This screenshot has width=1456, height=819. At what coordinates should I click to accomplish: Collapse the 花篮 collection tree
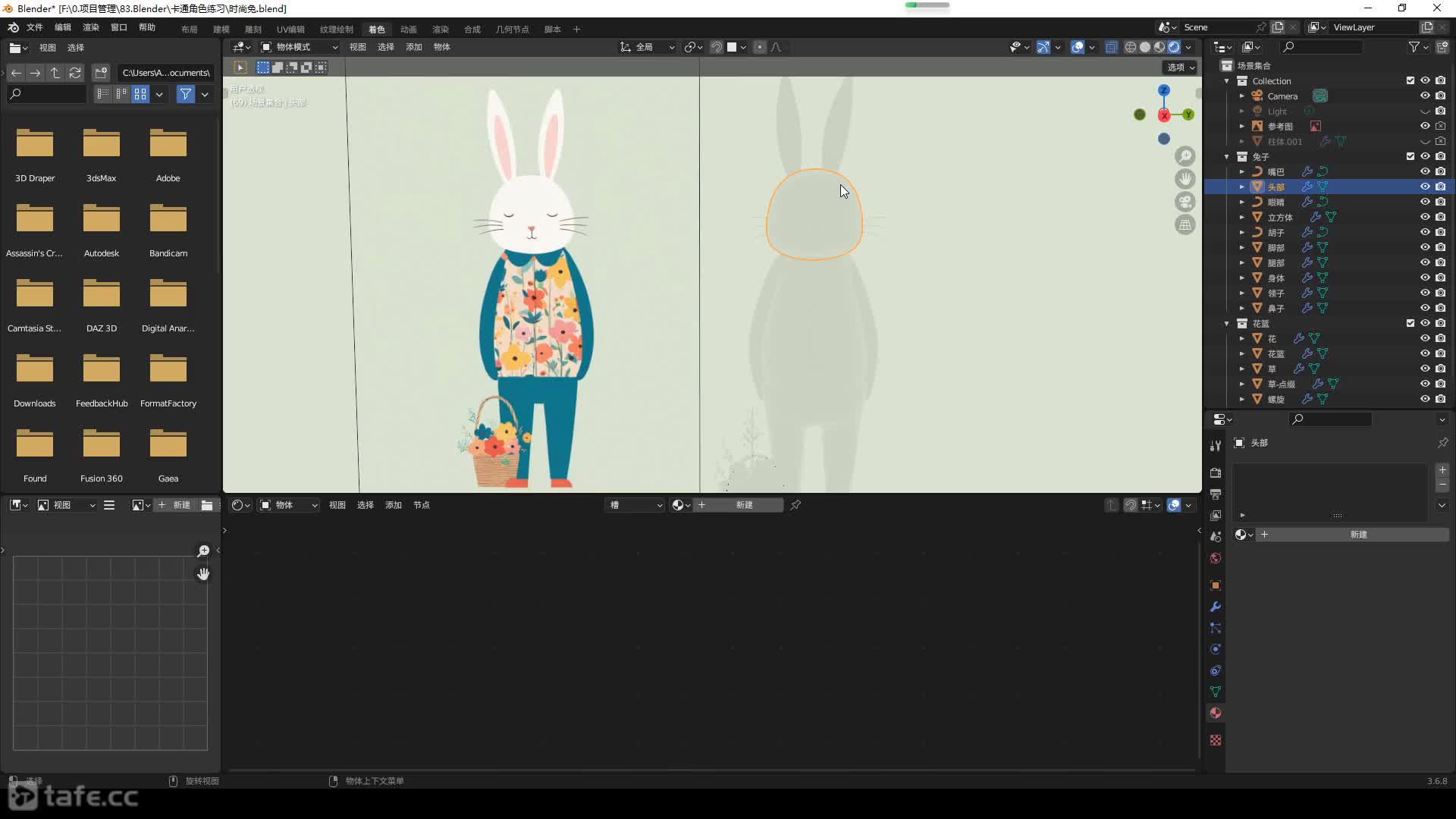[1227, 323]
